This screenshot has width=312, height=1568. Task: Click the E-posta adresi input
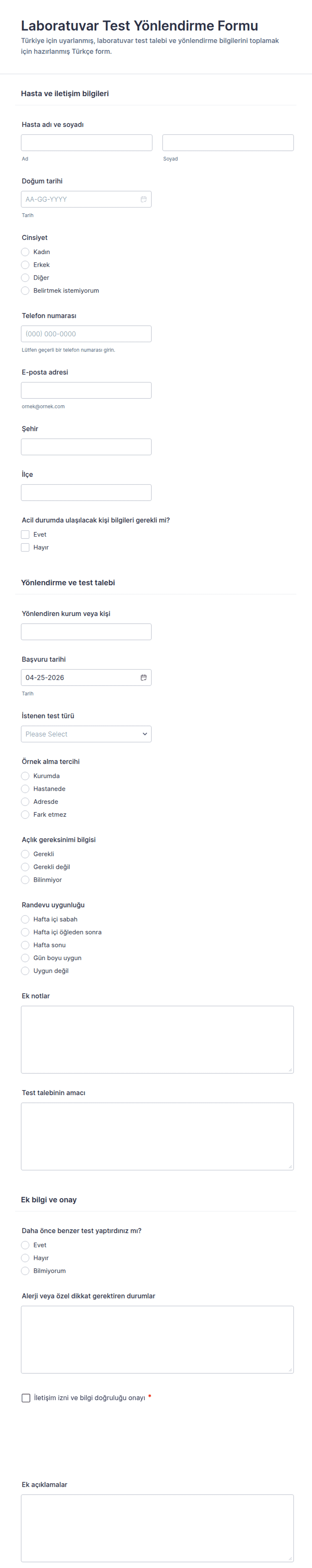86,390
